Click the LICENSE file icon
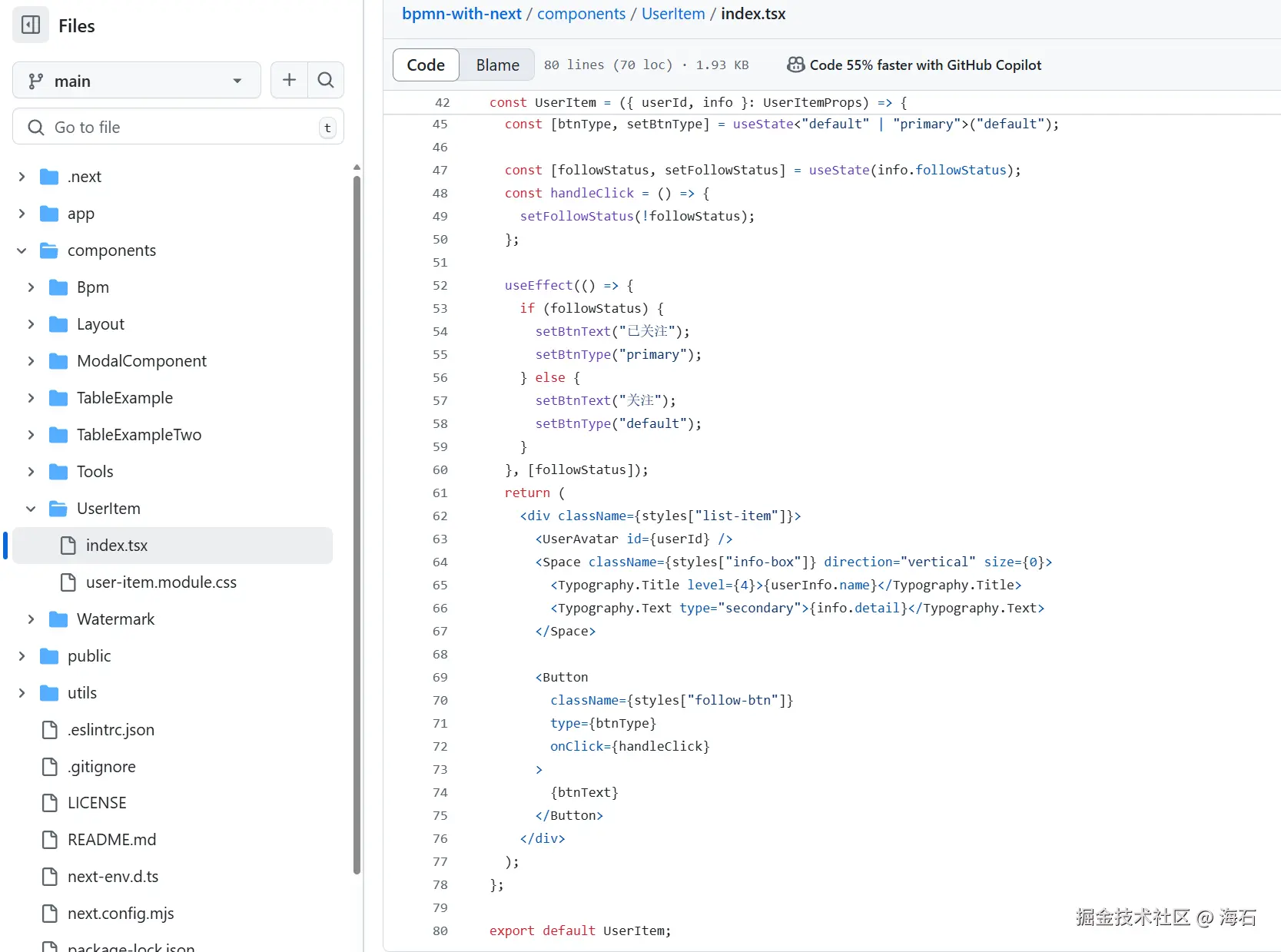The height and width of the screenshot is (952, 1281). [50, 803]
